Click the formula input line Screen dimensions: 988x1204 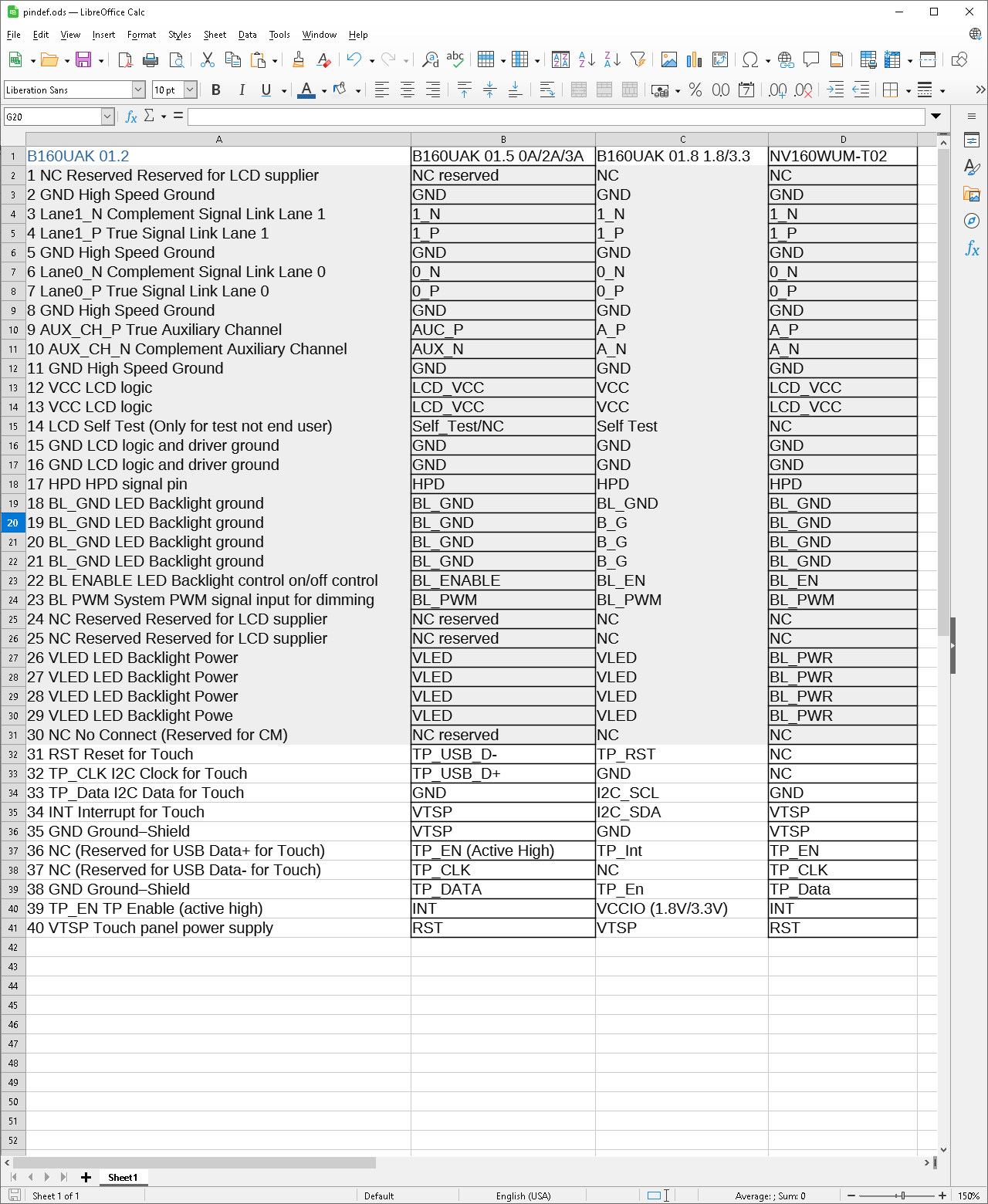pos(556,117)
